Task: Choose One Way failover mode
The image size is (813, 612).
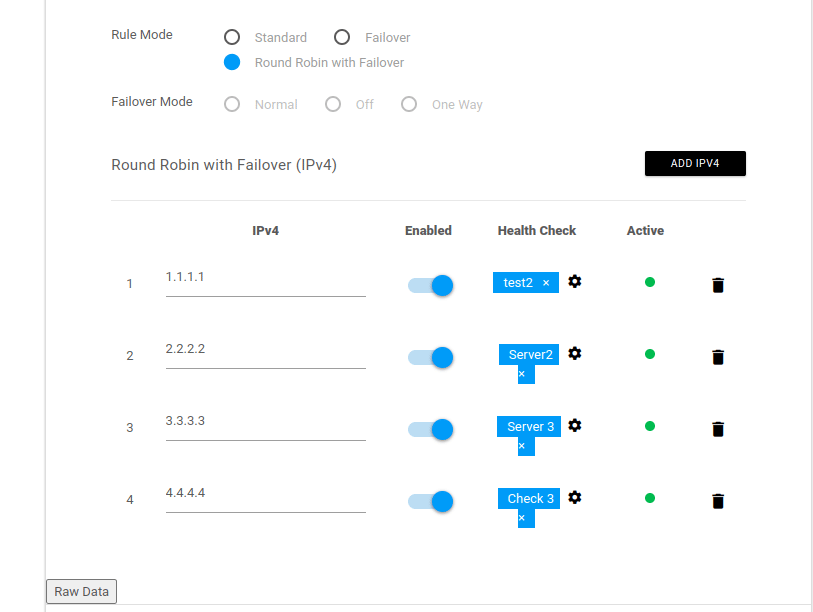Action: pyautogui.click(x=409, y=104)
